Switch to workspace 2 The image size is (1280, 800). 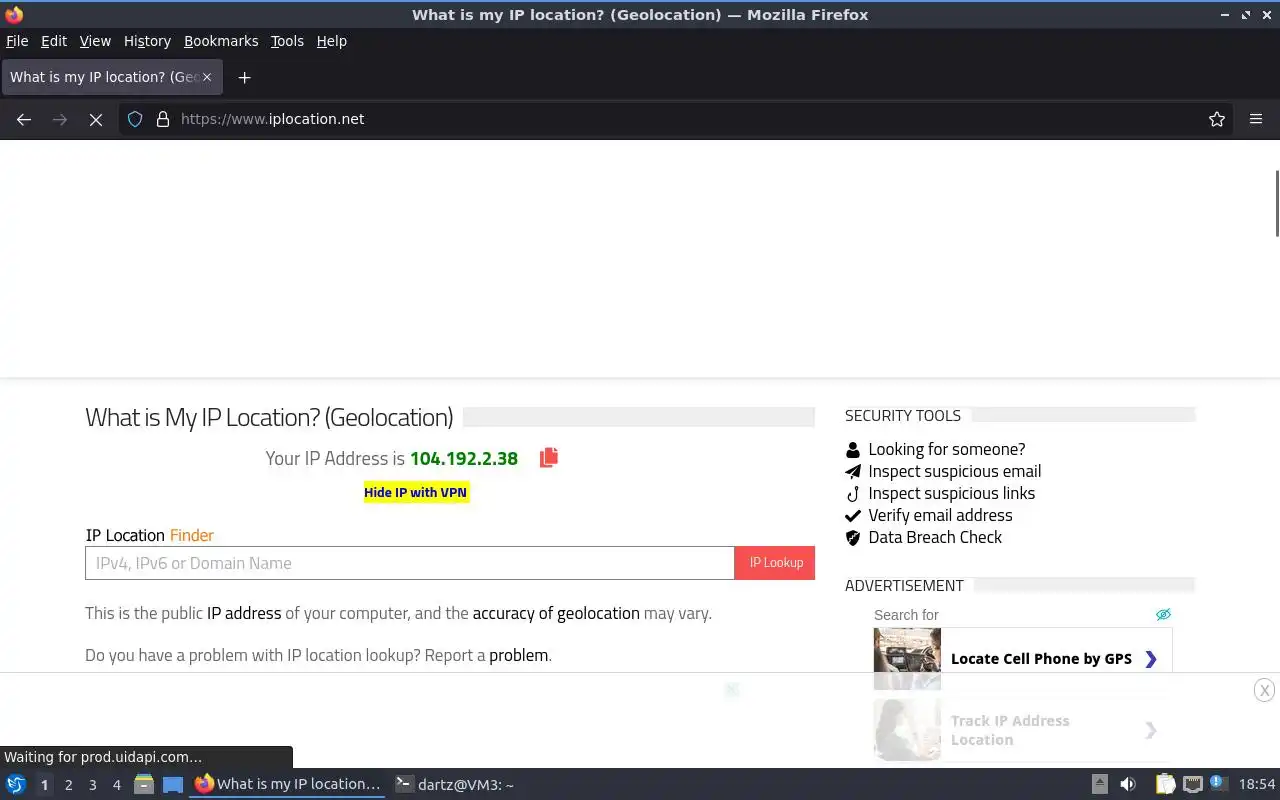pos(69,785)
